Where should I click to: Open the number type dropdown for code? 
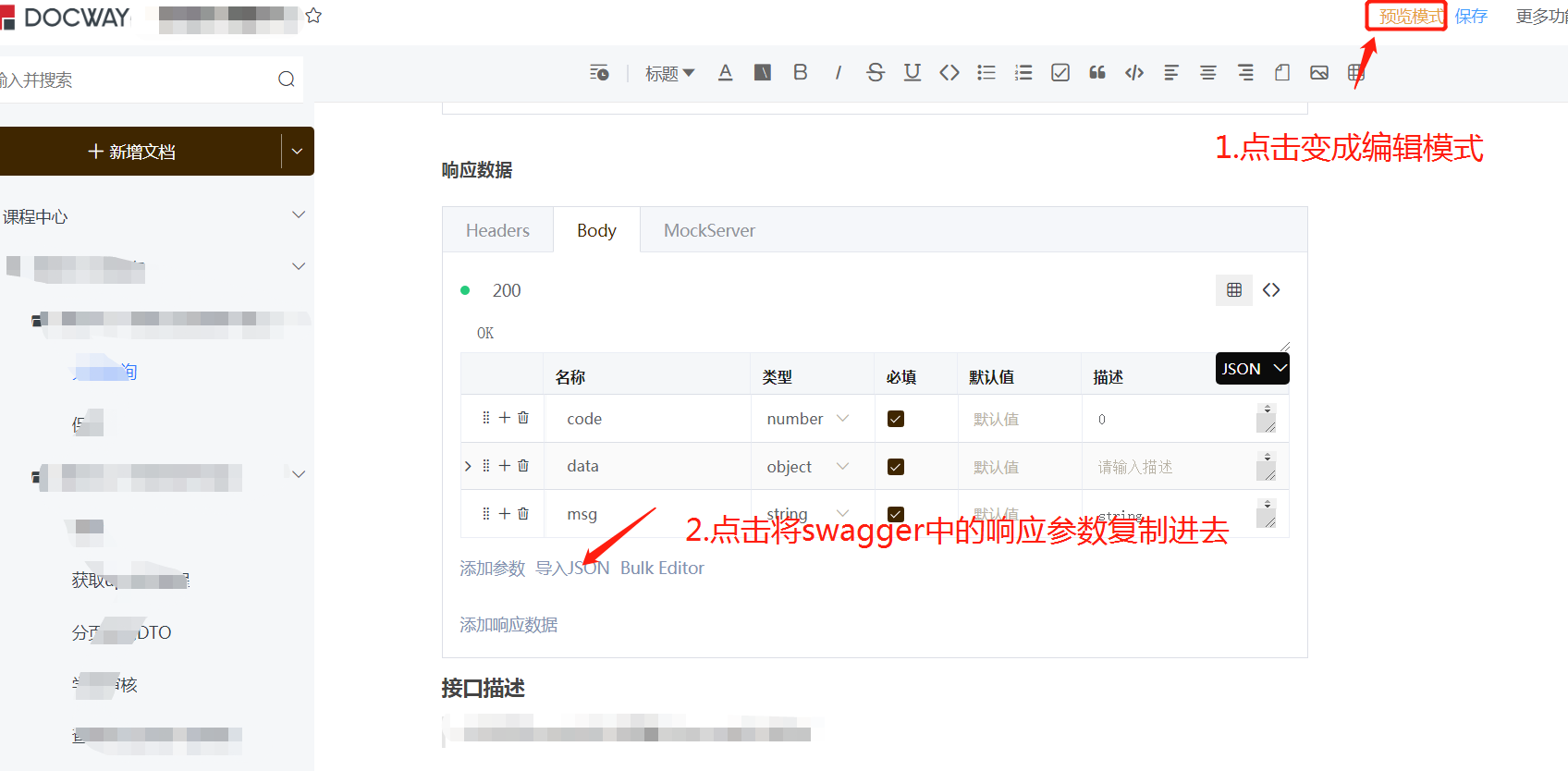coord(808,419)
